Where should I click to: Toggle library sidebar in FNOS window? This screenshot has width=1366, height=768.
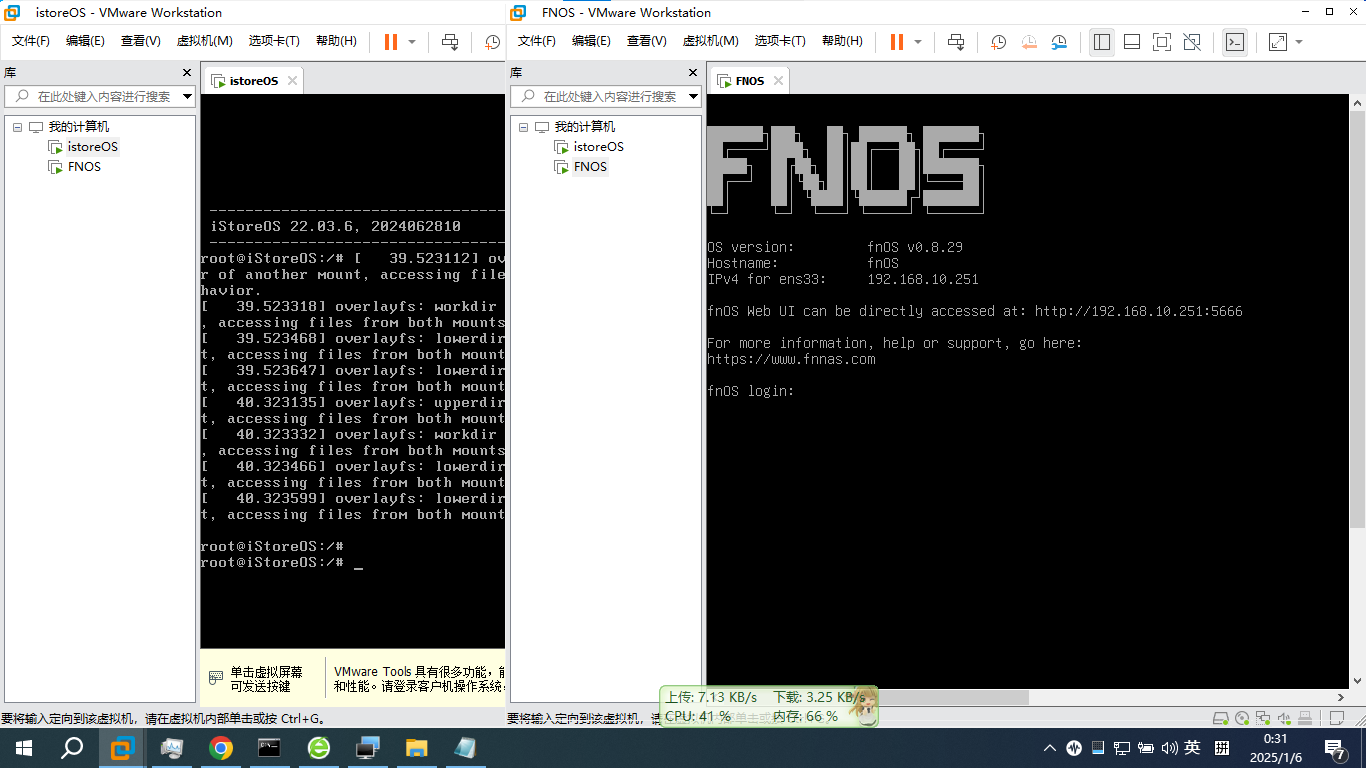tap(1102, 42)
